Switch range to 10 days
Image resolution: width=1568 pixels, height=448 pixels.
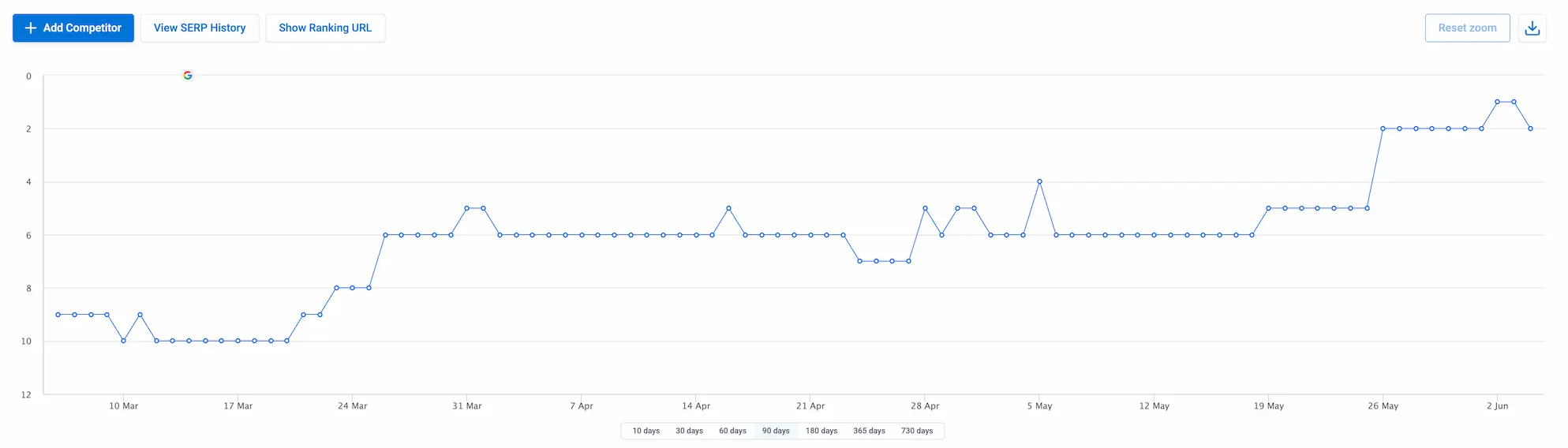pos(646,431)
